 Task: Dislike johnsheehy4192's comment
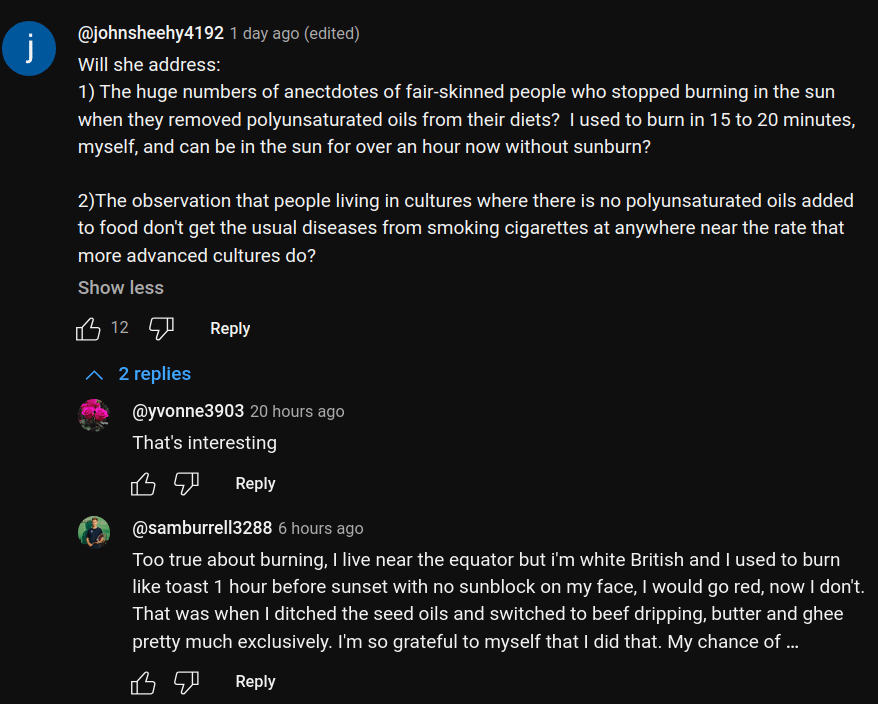click(x=161, y=328)
